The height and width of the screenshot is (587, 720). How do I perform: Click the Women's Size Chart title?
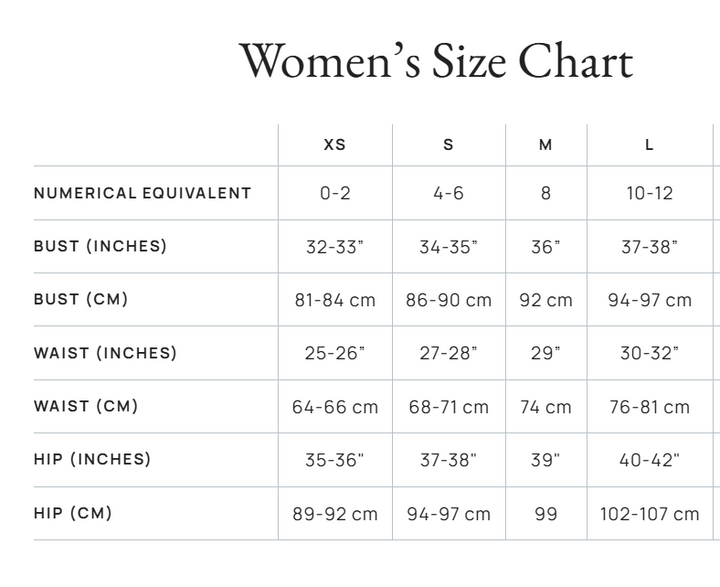(x=436, y=61)
